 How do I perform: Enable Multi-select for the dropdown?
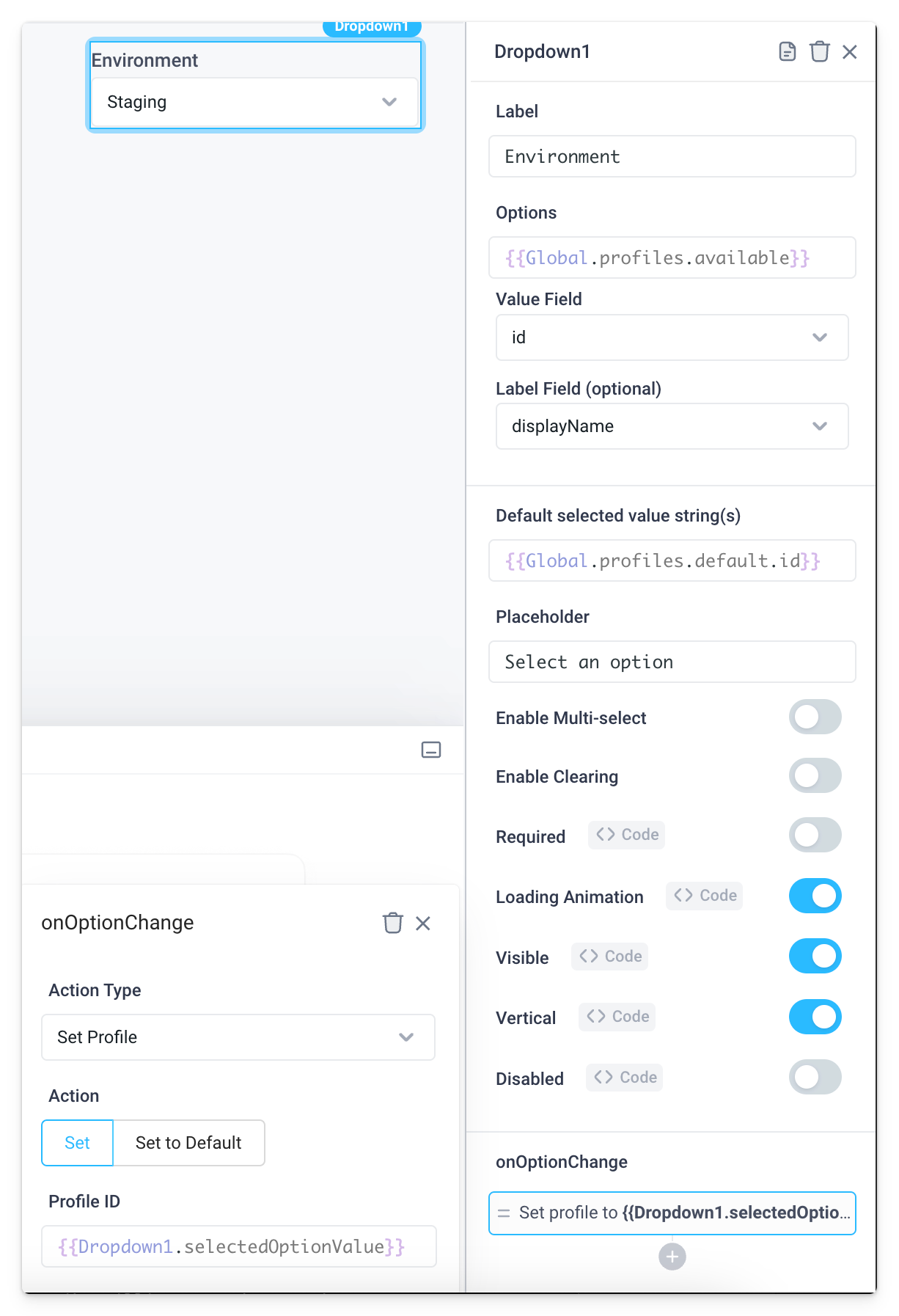click(815, 717)
